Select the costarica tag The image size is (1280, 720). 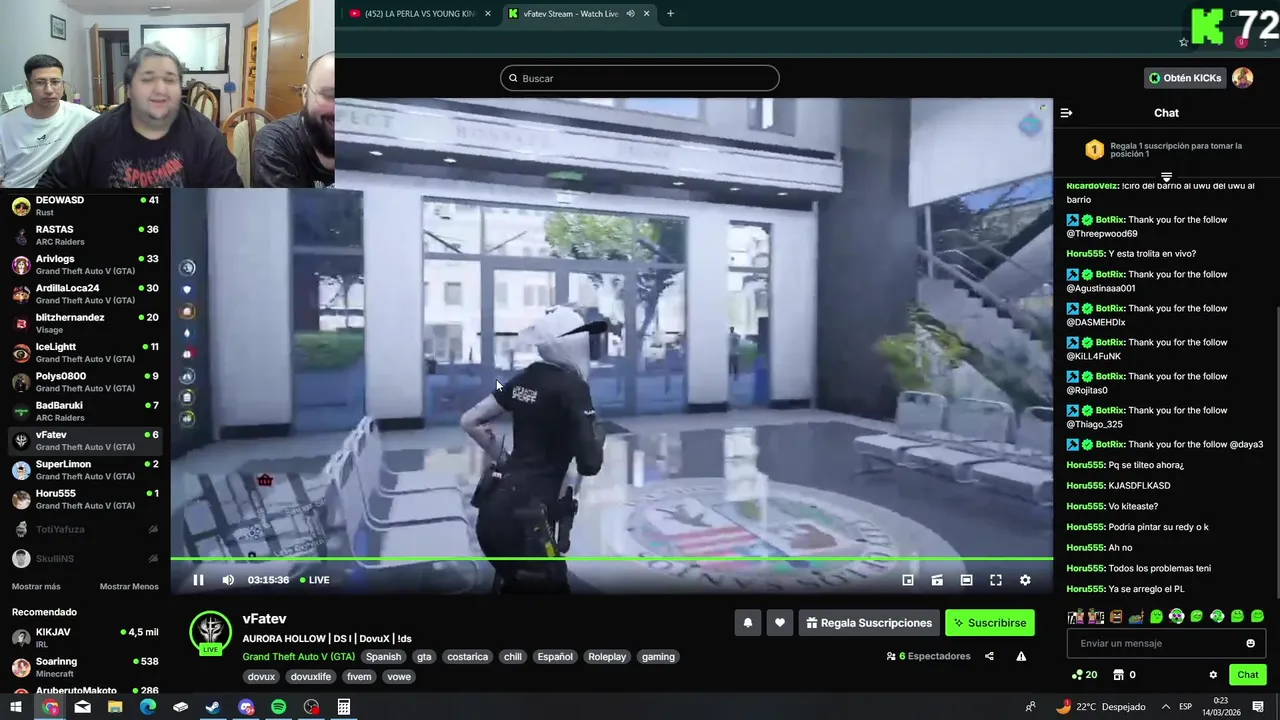click(x=467, y=657)
